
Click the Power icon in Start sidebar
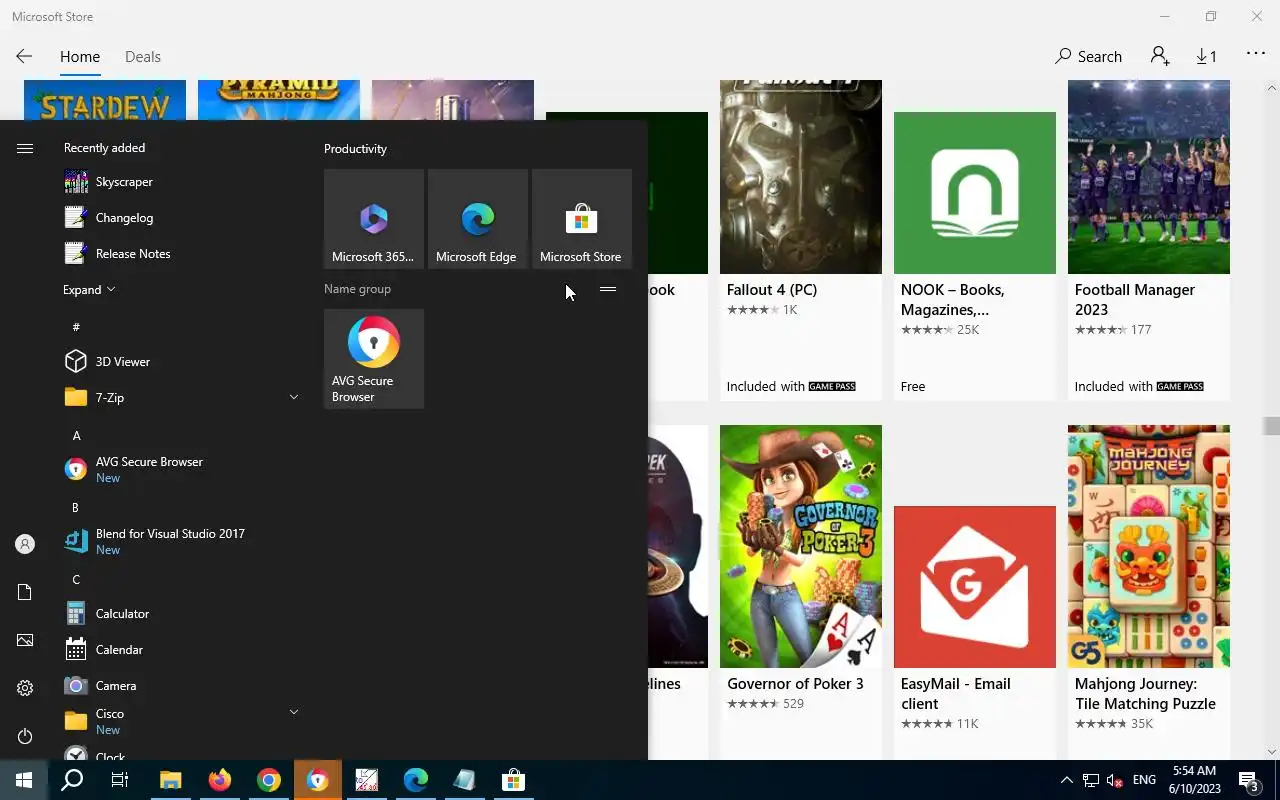pos(25,736)
